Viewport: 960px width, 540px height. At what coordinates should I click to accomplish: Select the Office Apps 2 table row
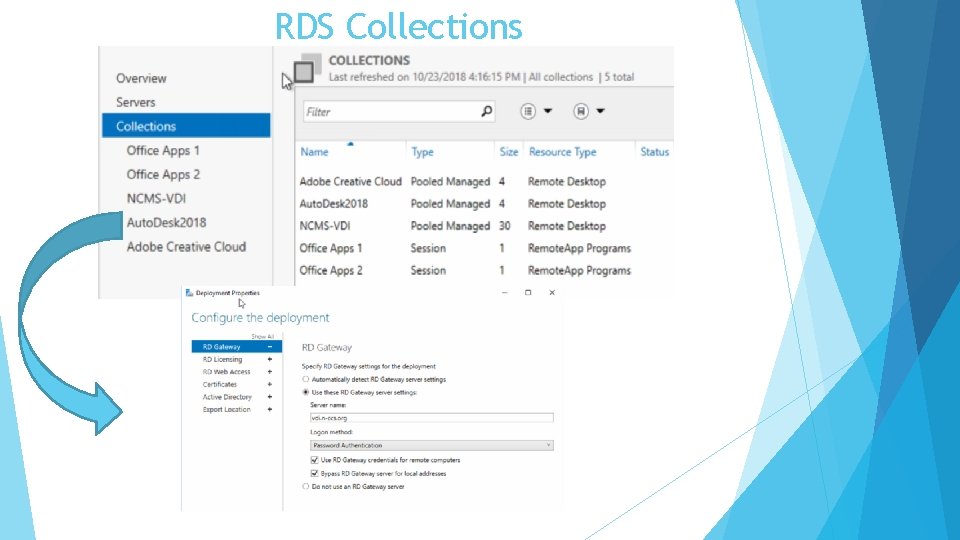tap(484, 270)
